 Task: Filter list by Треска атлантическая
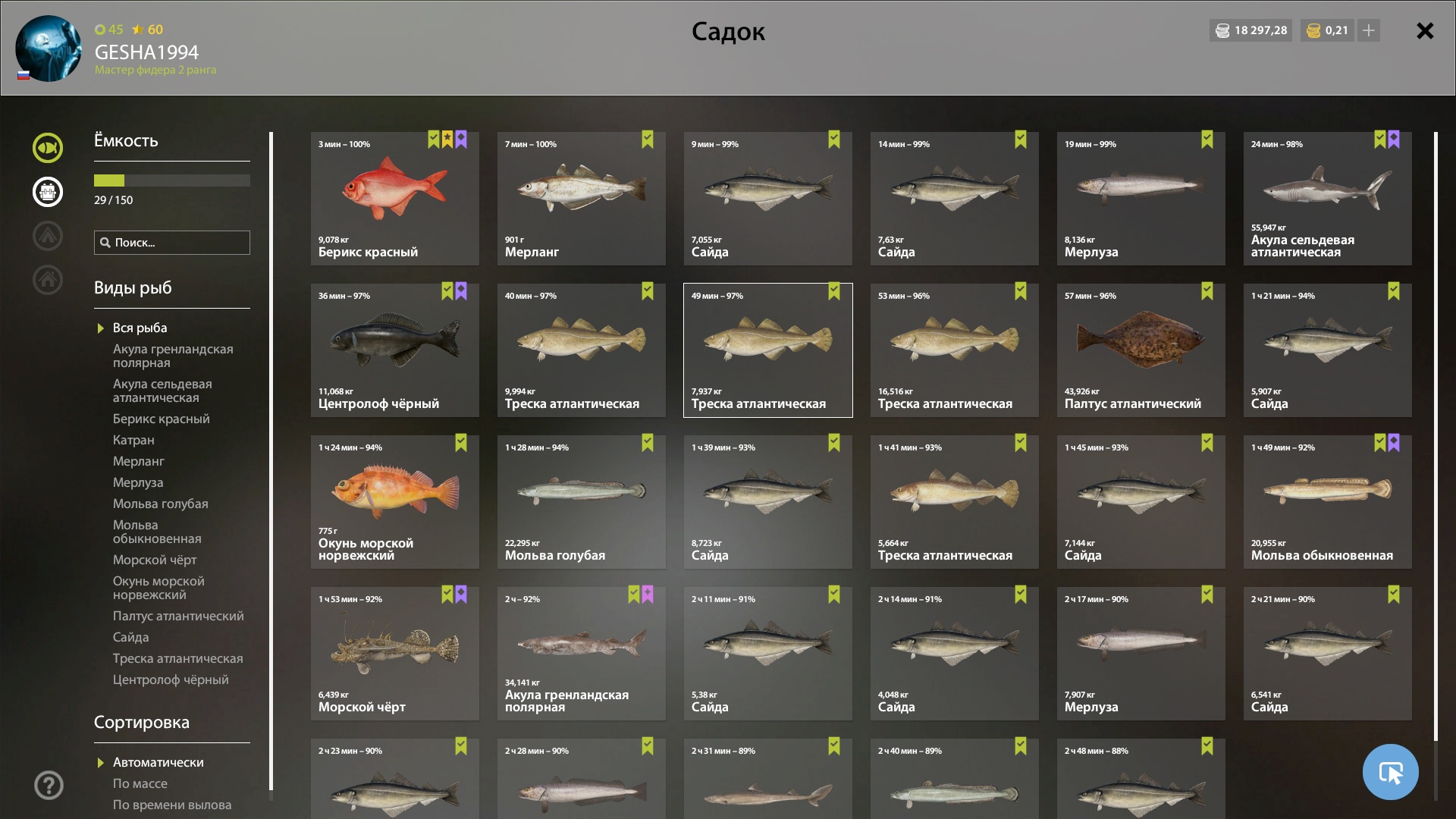coord(177,658)
